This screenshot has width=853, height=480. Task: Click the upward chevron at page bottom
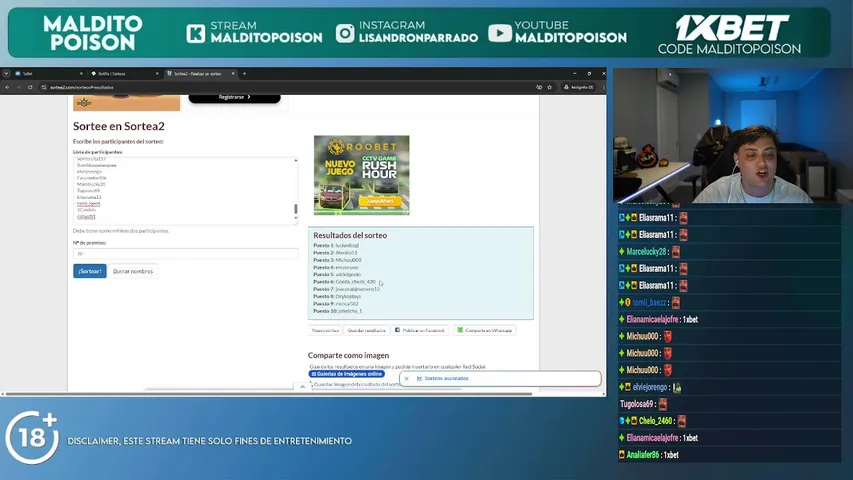(x=302, y=387)
